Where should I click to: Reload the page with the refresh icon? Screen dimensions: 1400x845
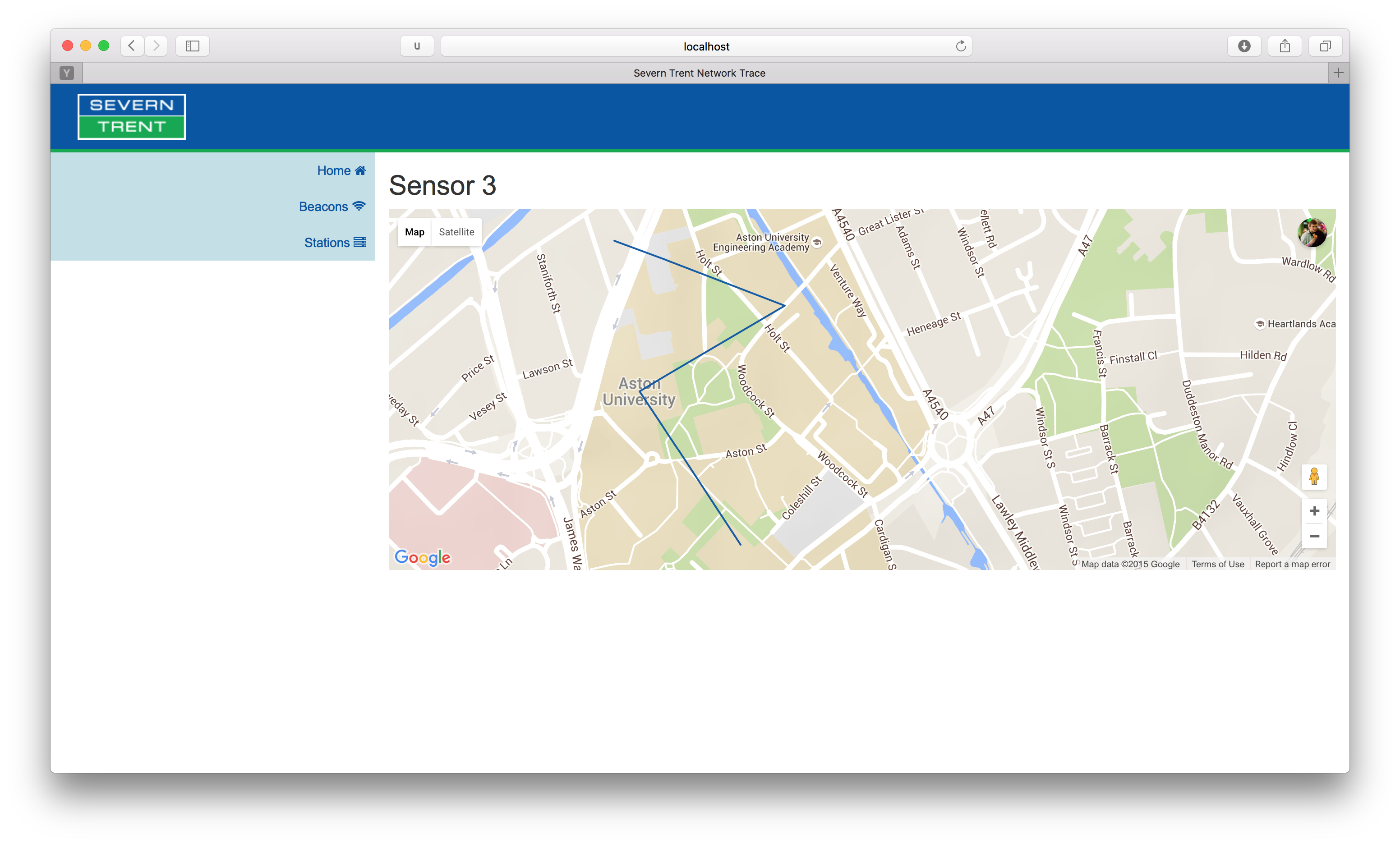click(960, 46)
